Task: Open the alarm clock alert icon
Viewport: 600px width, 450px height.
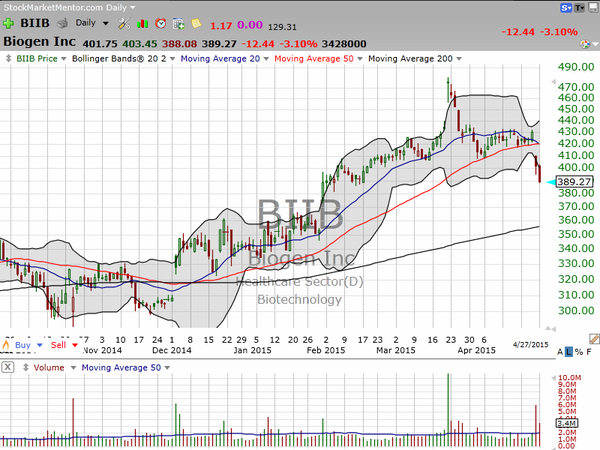Action: pyautogui.click(x=161, y=24)
